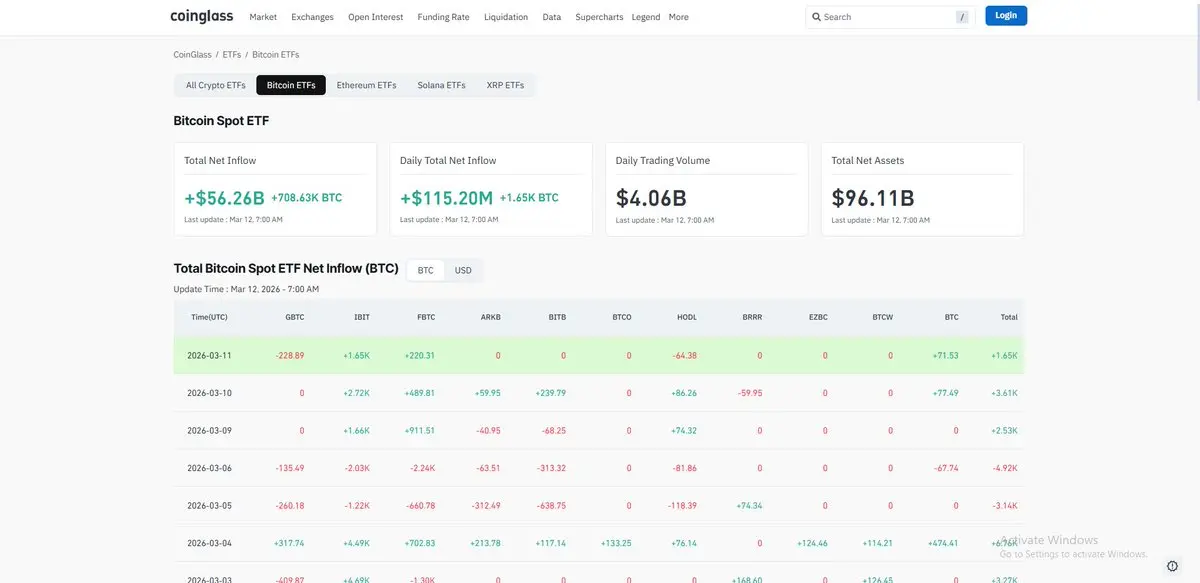1200x583 pixels.
Task: Click the Login button
Action: 1006,16
